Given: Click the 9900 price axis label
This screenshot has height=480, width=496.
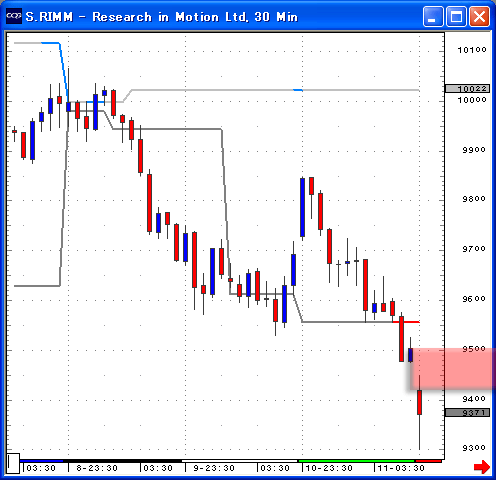Looking at the screenshot, I should 474,150.
